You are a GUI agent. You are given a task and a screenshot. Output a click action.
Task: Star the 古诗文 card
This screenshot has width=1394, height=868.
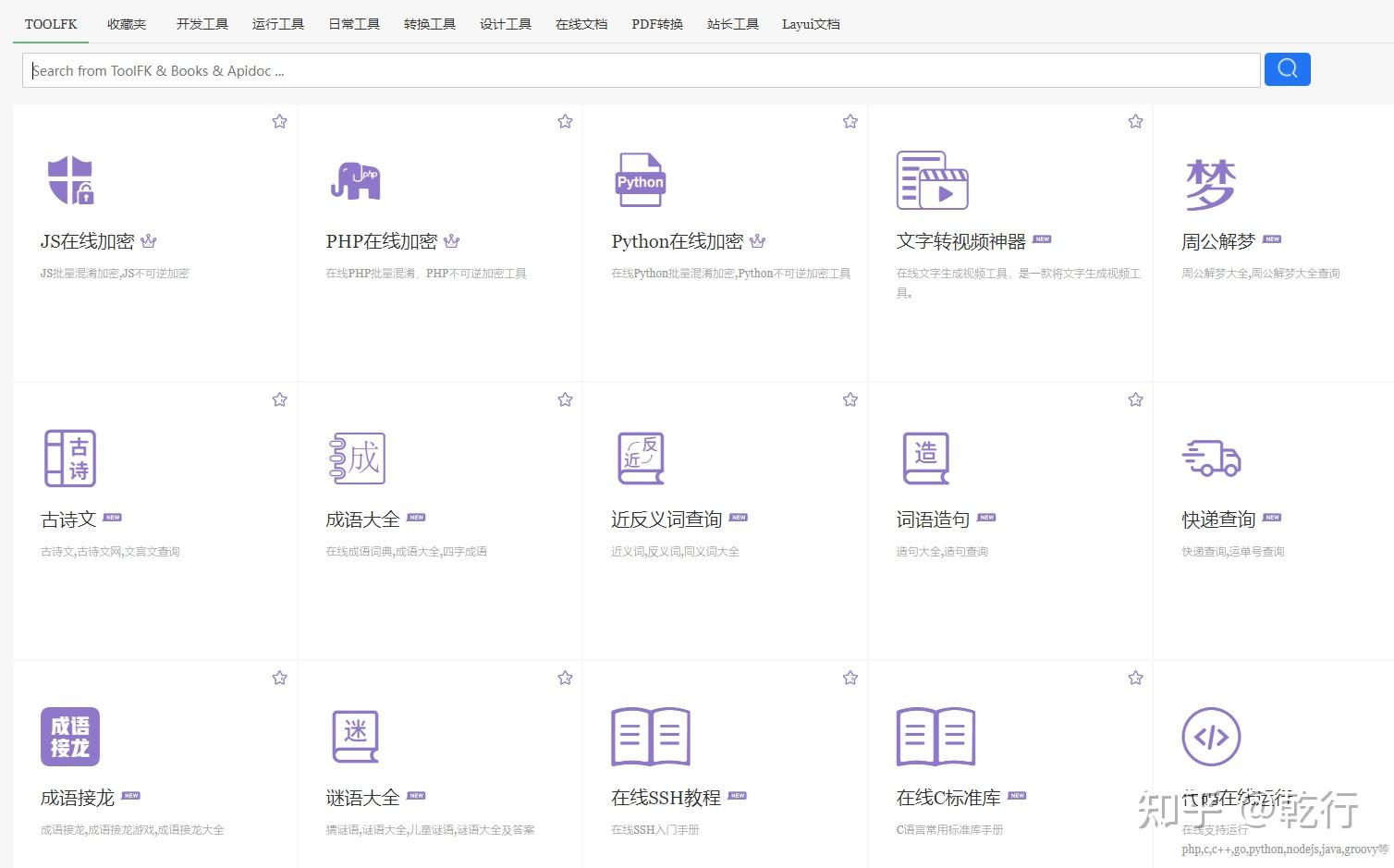(280, 399)
